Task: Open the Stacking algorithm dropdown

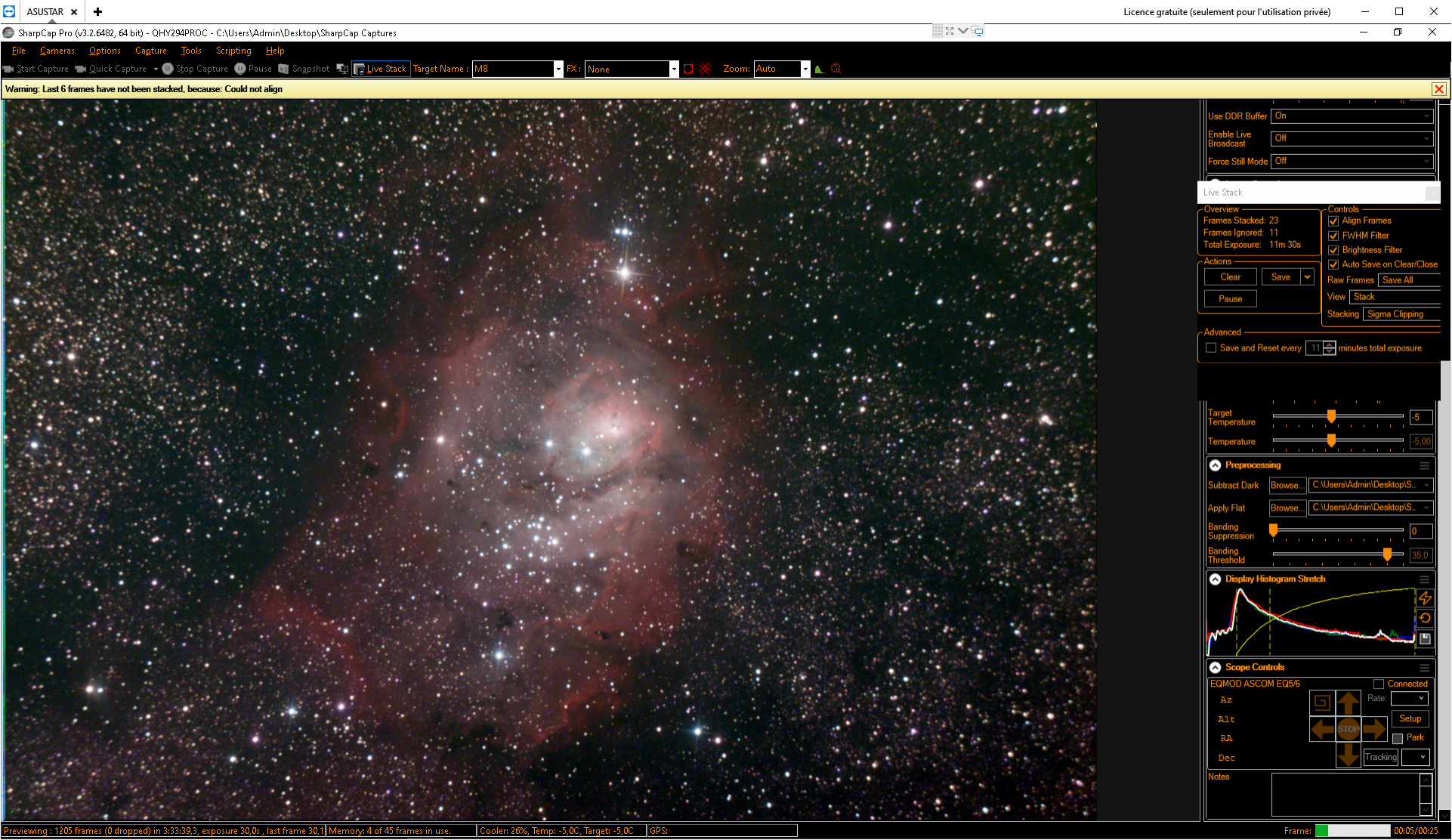Action: (1401, 314)
